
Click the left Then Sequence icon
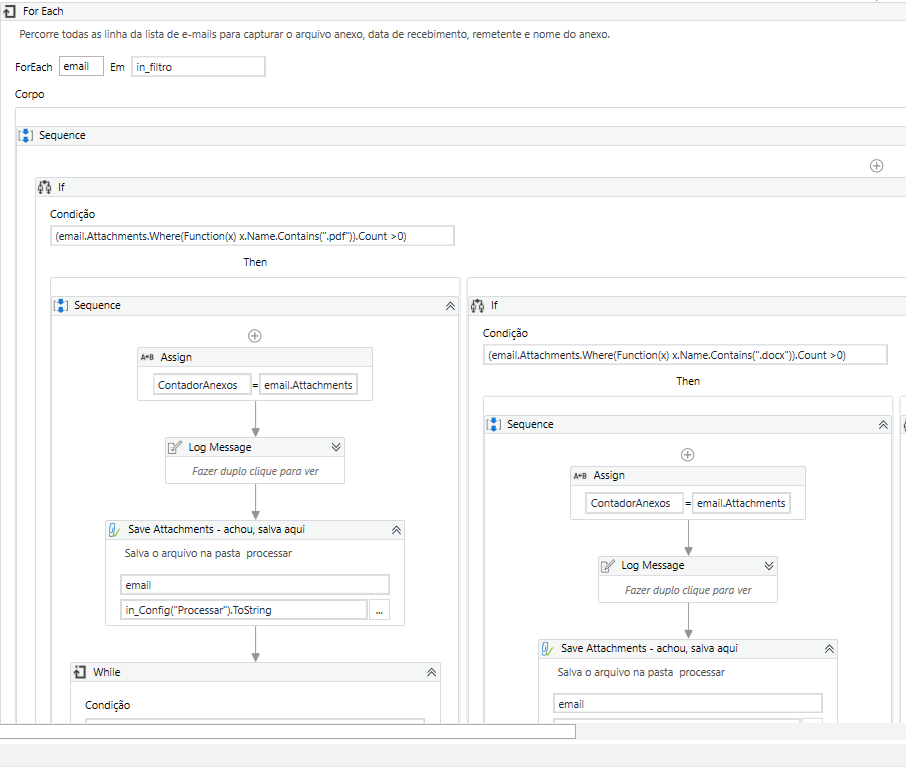61,305
